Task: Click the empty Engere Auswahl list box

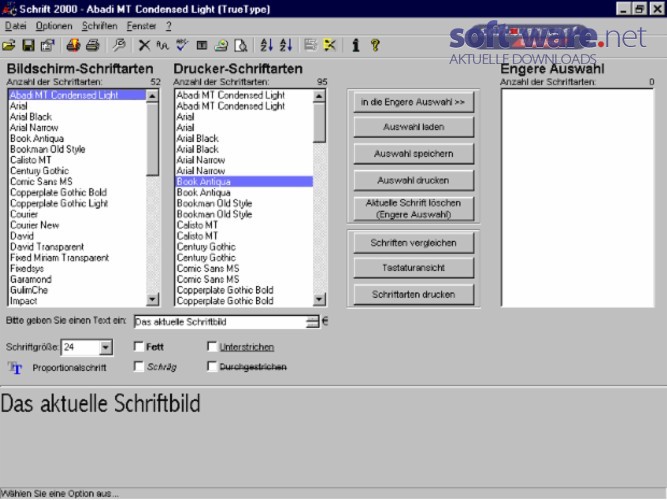Action: (x=577, y=198)
